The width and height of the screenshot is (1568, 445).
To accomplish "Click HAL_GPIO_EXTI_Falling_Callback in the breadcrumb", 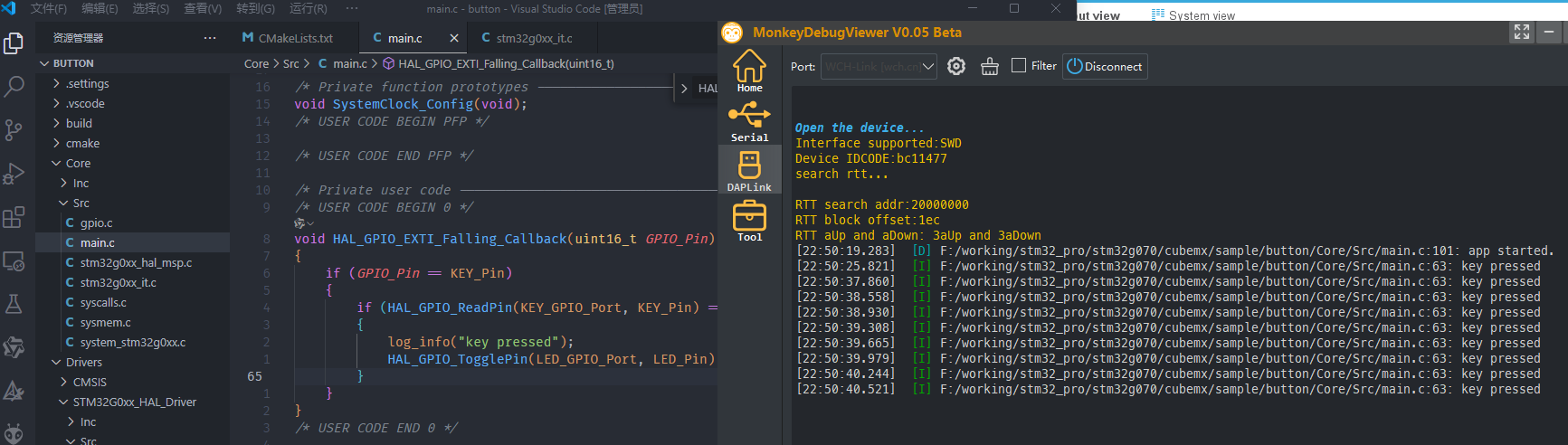I will [x=506, y=64].
